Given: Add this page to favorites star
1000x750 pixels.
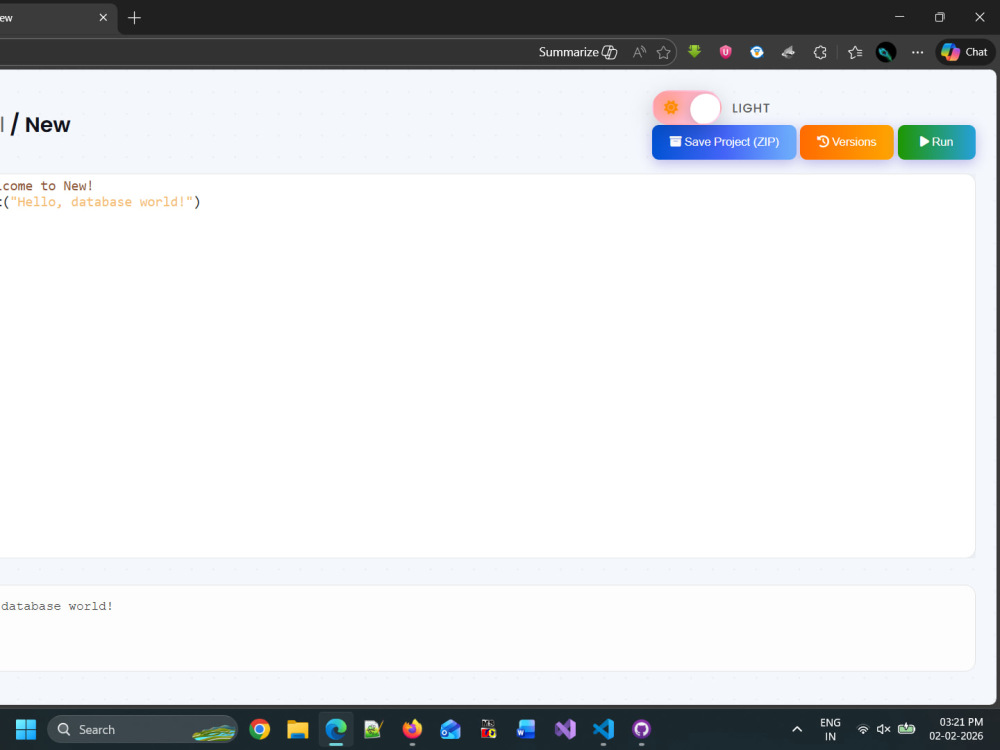Looking at the screenshot, I should click(663, 52).
